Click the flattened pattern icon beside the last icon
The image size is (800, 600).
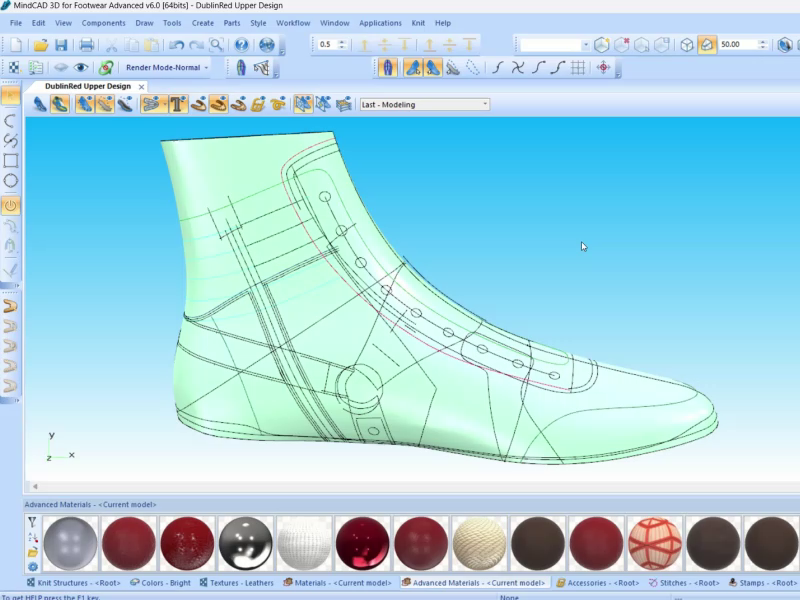click(x=262, y=67)
